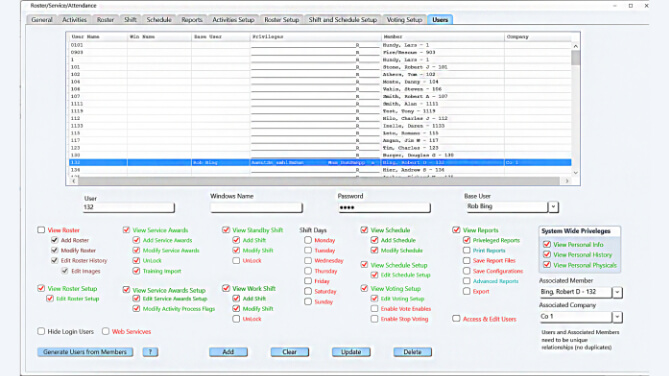Open Associated Company dropdown arrow
669x376 pixels.
(x=617, y=317)
